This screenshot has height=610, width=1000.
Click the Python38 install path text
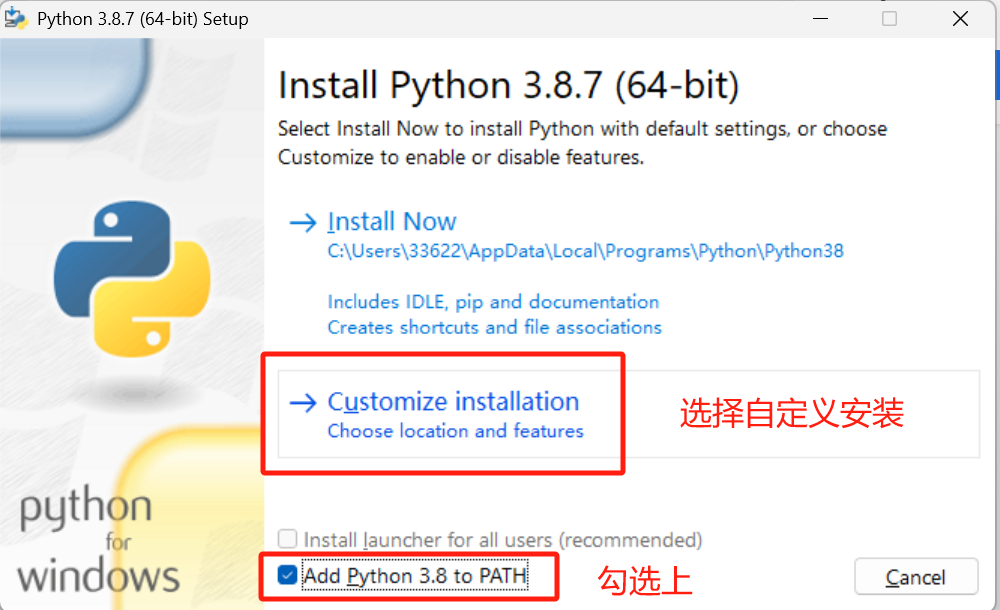585,251
